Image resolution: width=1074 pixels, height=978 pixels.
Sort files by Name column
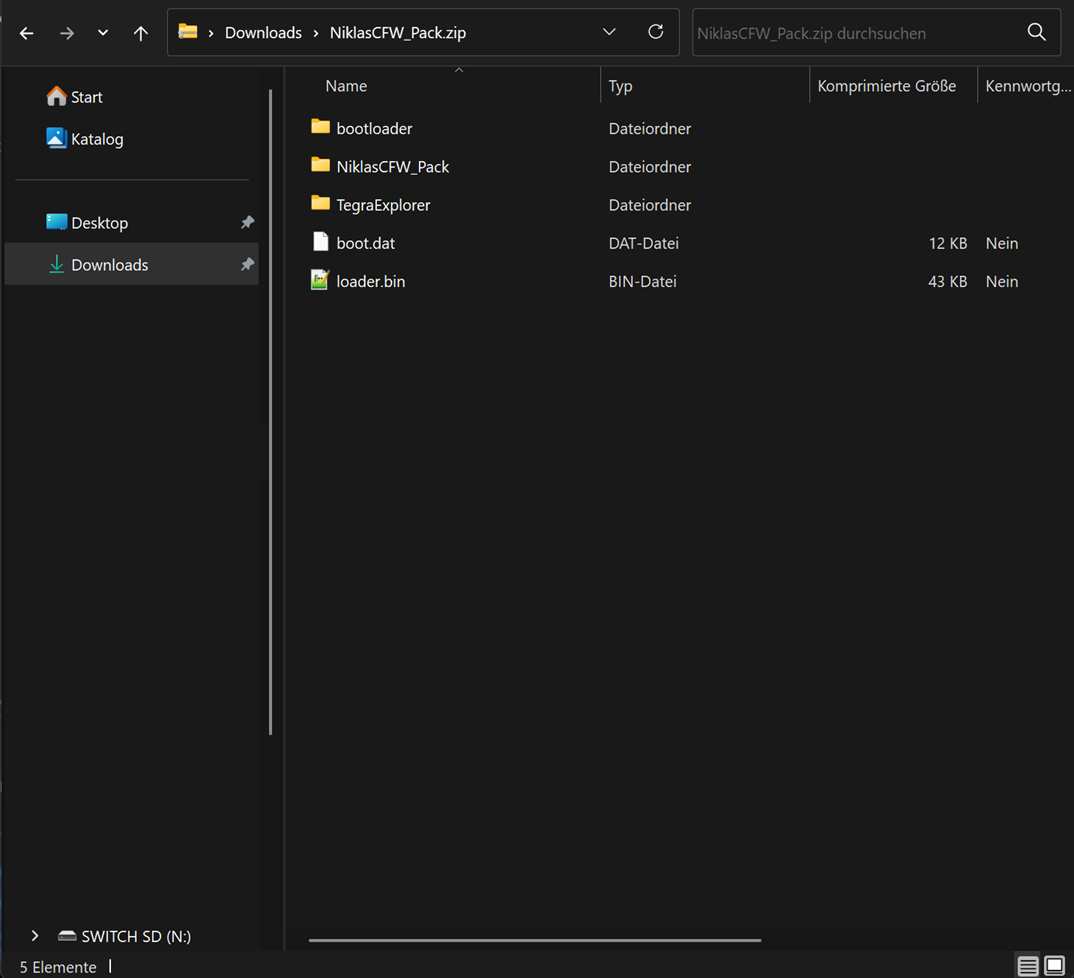(346, 86)
